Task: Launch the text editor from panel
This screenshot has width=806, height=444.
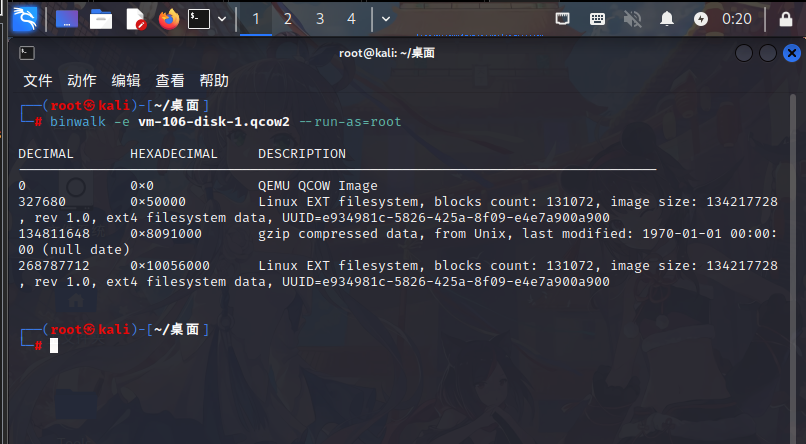Action: [135, 19]
